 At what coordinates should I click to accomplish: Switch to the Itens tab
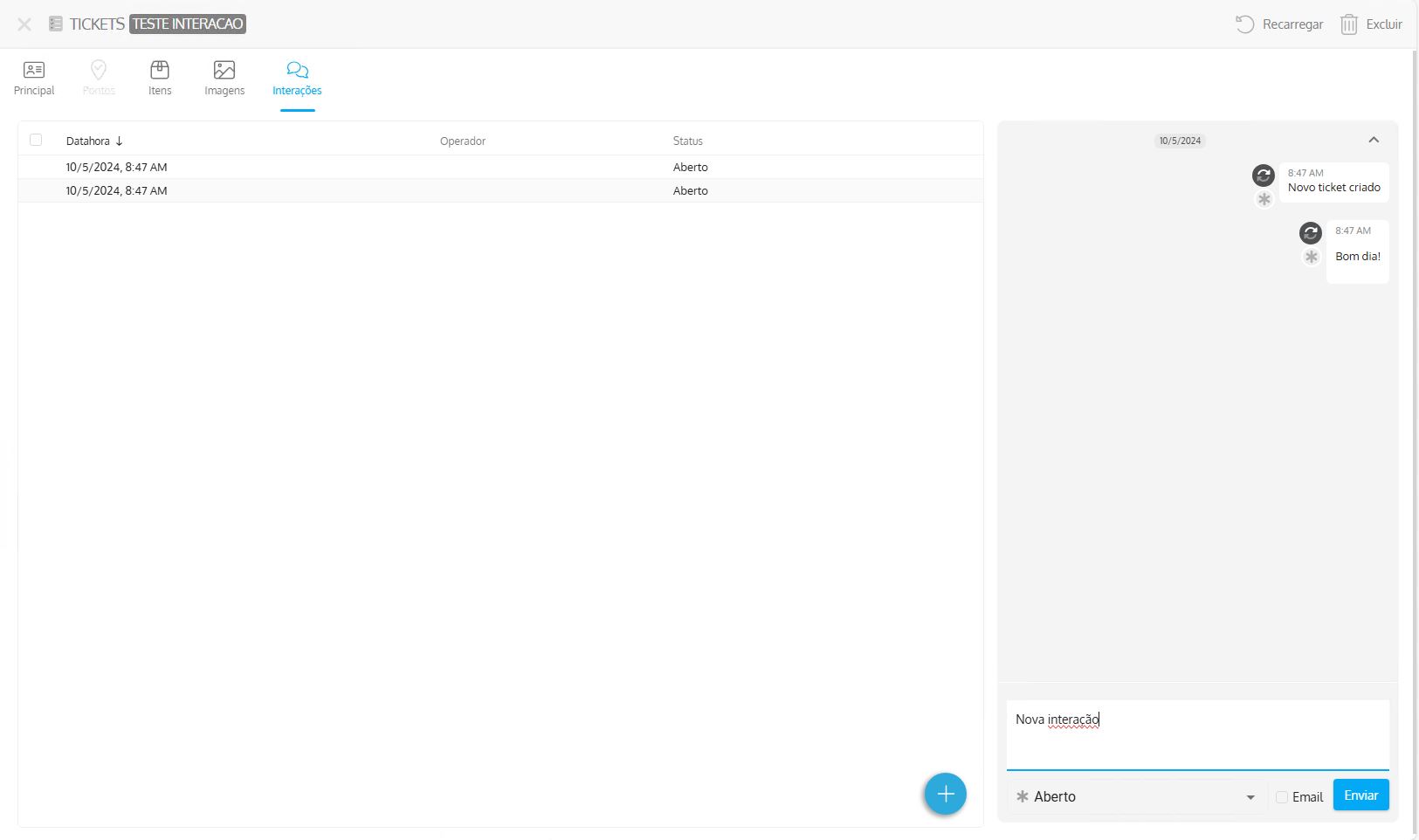(x=160, y=78)
